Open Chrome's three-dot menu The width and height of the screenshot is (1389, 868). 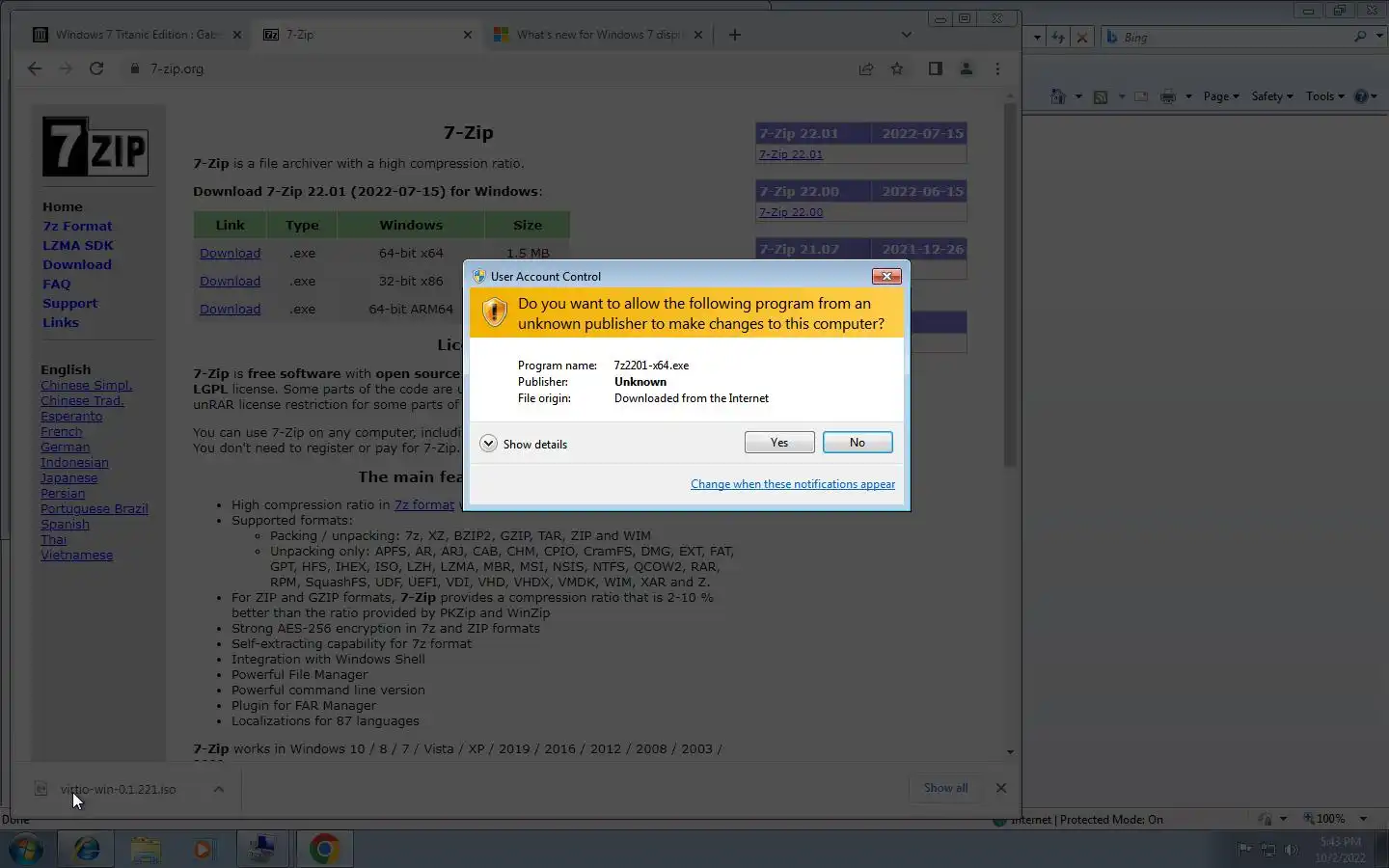(x=997, y=68)
